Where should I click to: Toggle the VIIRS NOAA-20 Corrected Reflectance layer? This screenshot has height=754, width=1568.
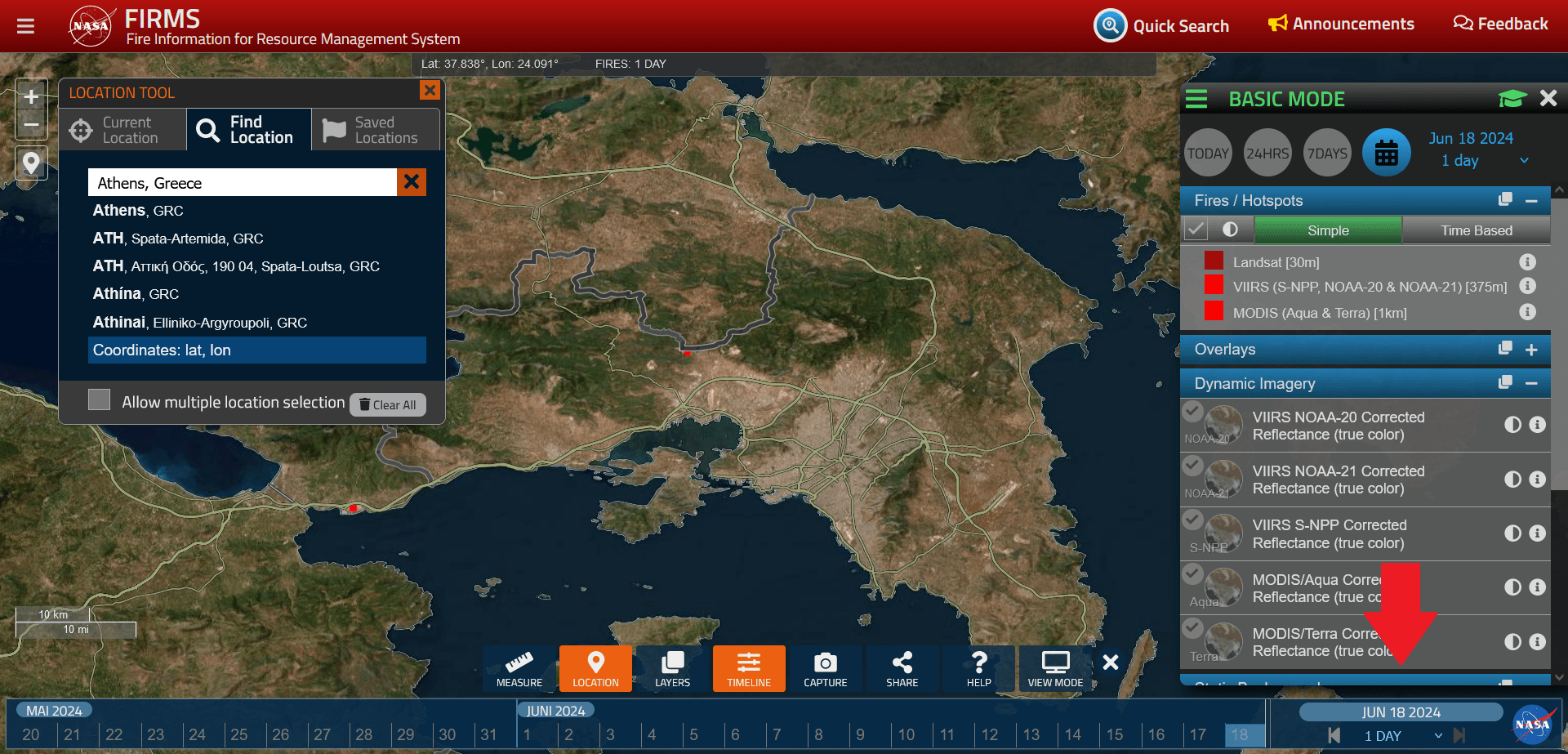1193,412
